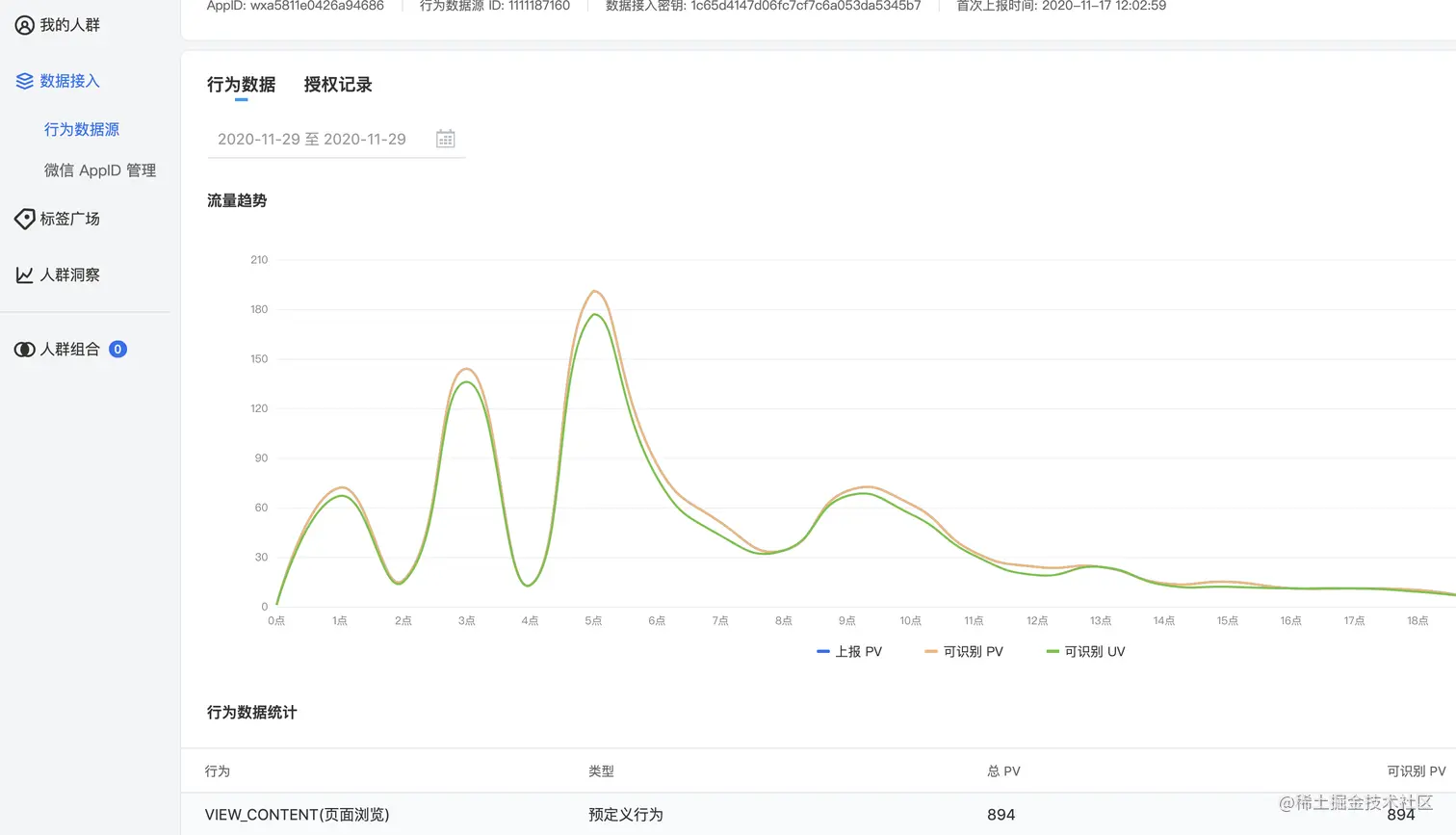Click the 210 y-axis value
Screen dimensions: 1456x835
[x=259, y=260]
